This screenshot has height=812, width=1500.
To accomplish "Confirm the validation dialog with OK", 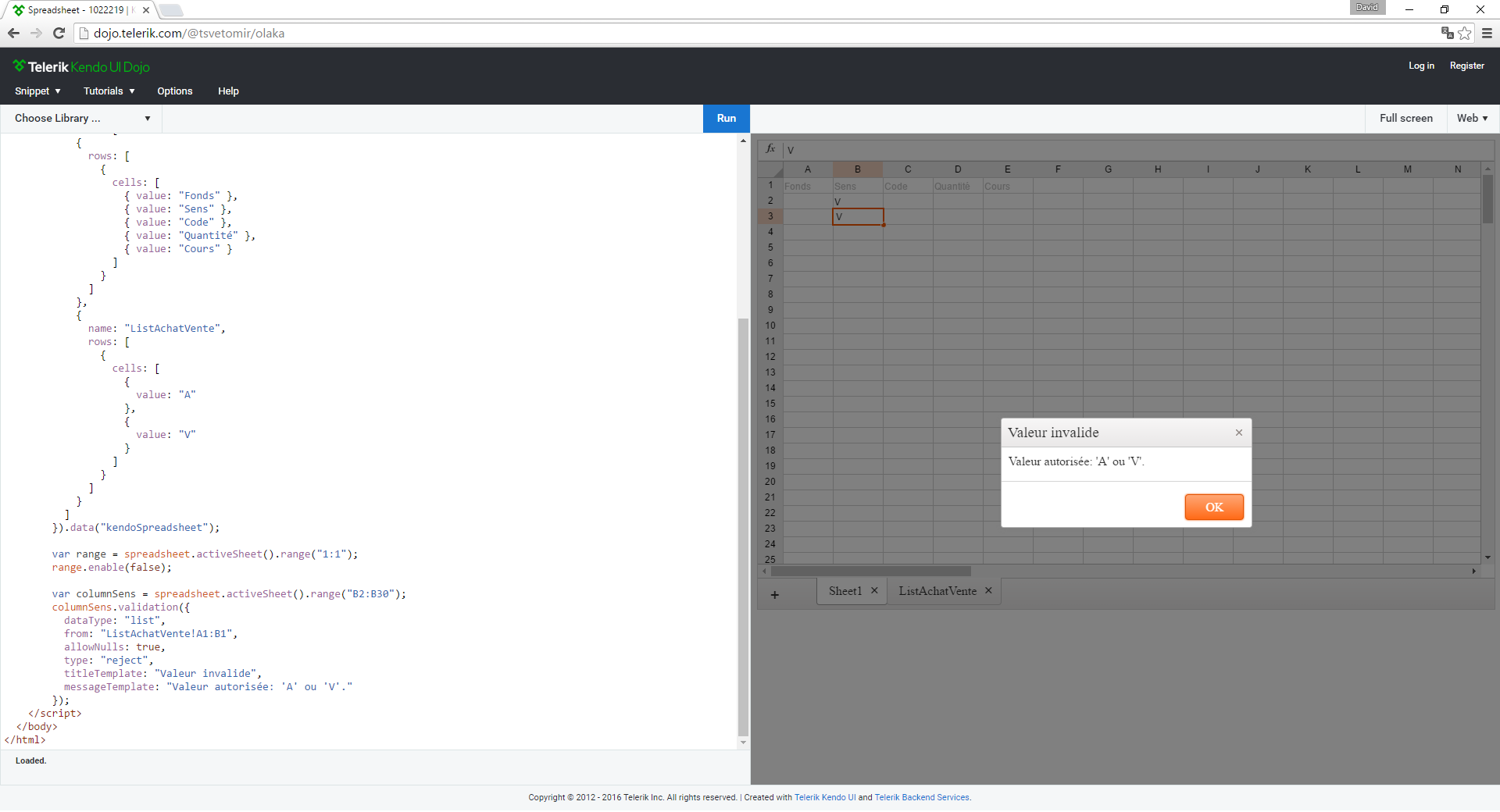I will pos(1214,507).
